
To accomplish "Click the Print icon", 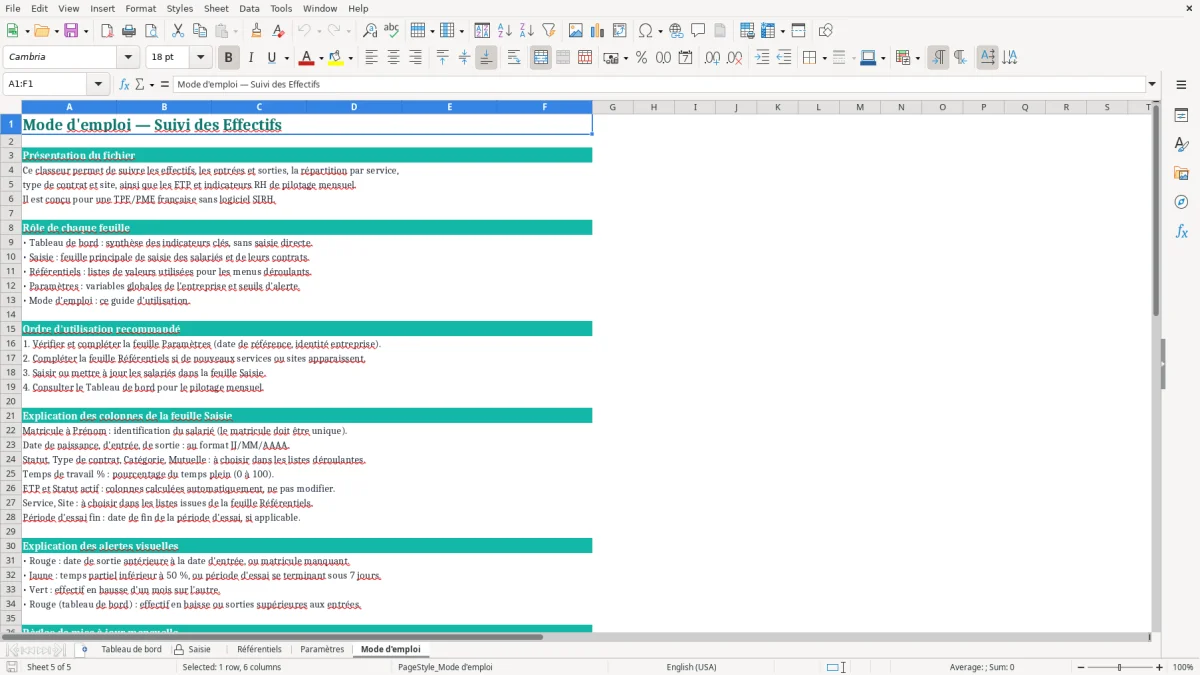I will pos(127,31).
